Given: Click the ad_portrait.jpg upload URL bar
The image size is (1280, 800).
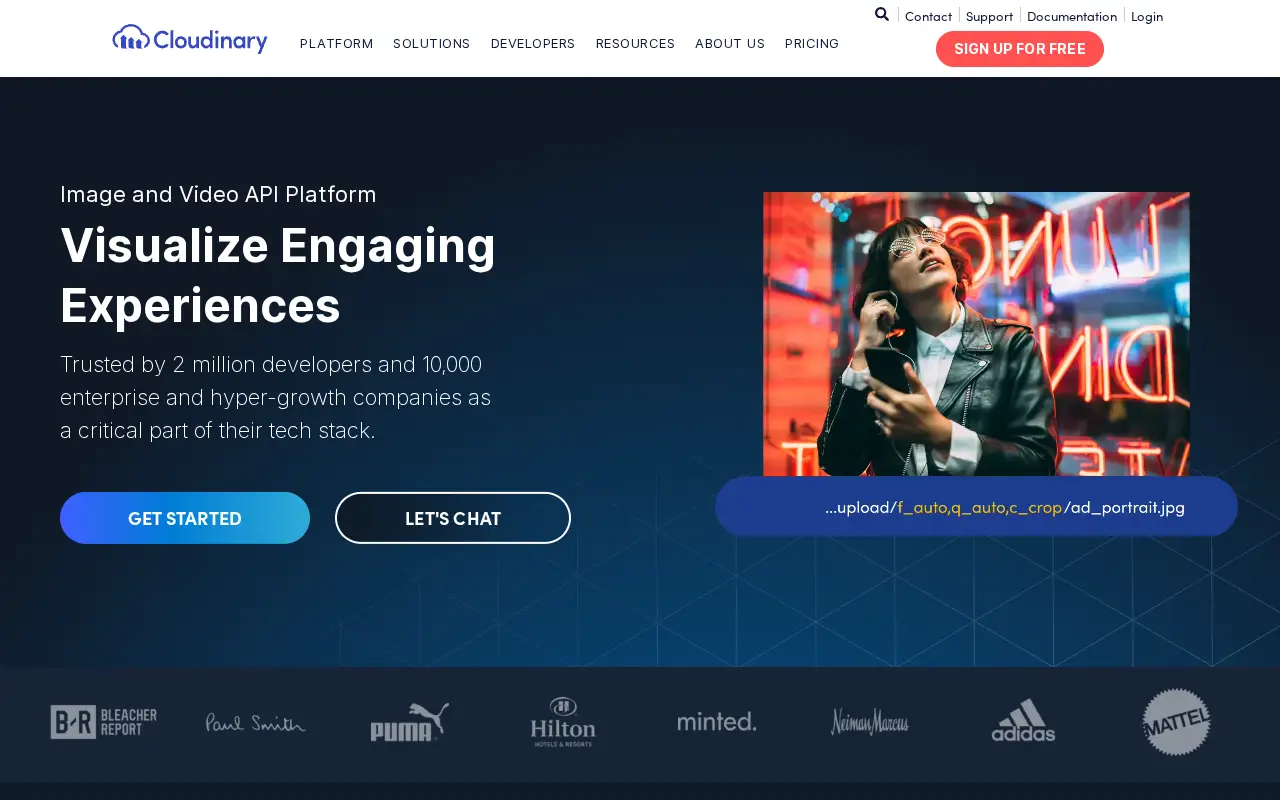Looking at the screenshot, I should (x=976, y=507).
